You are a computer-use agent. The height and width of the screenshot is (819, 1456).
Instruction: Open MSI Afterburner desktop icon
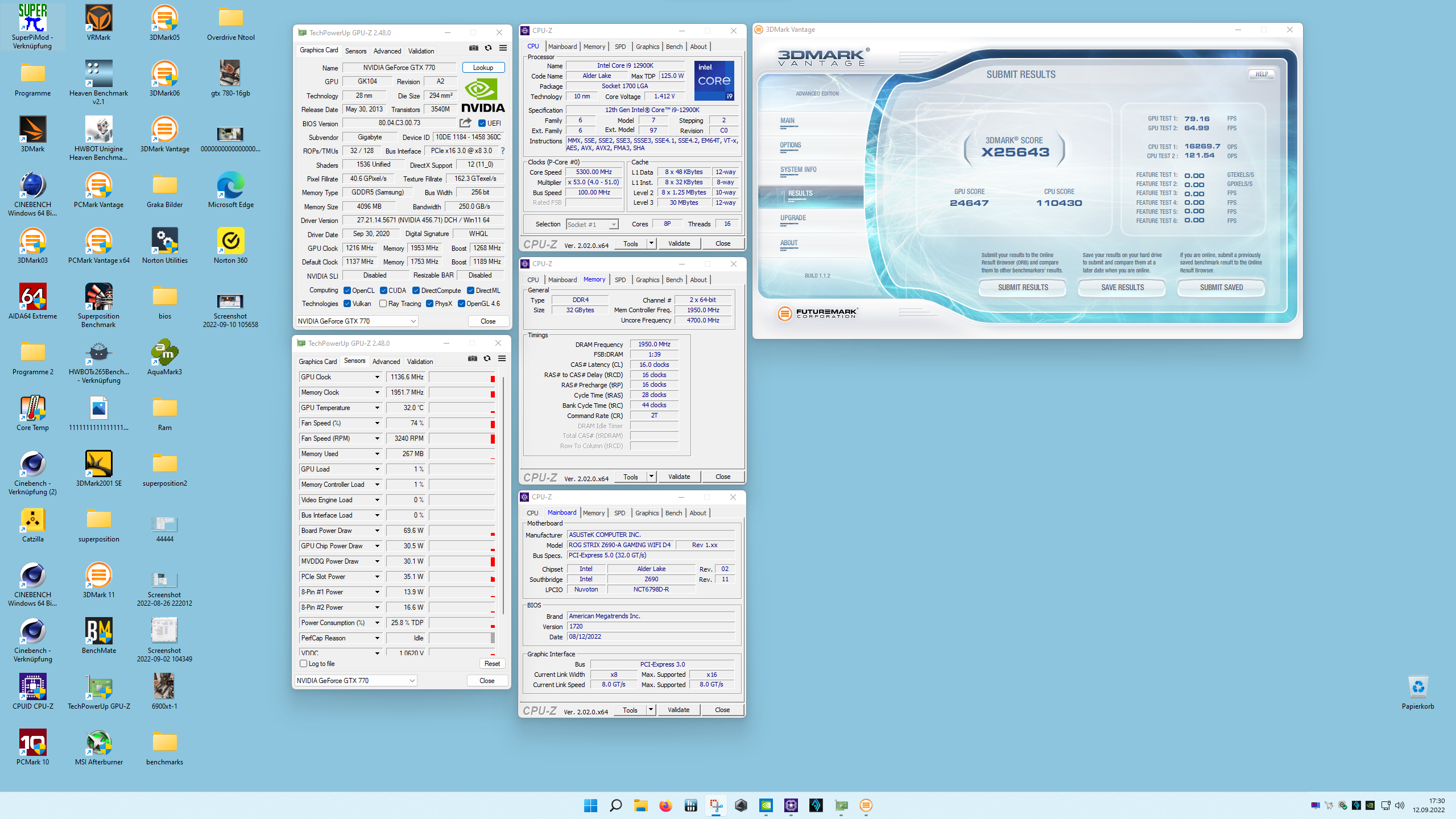pos(99,747)
